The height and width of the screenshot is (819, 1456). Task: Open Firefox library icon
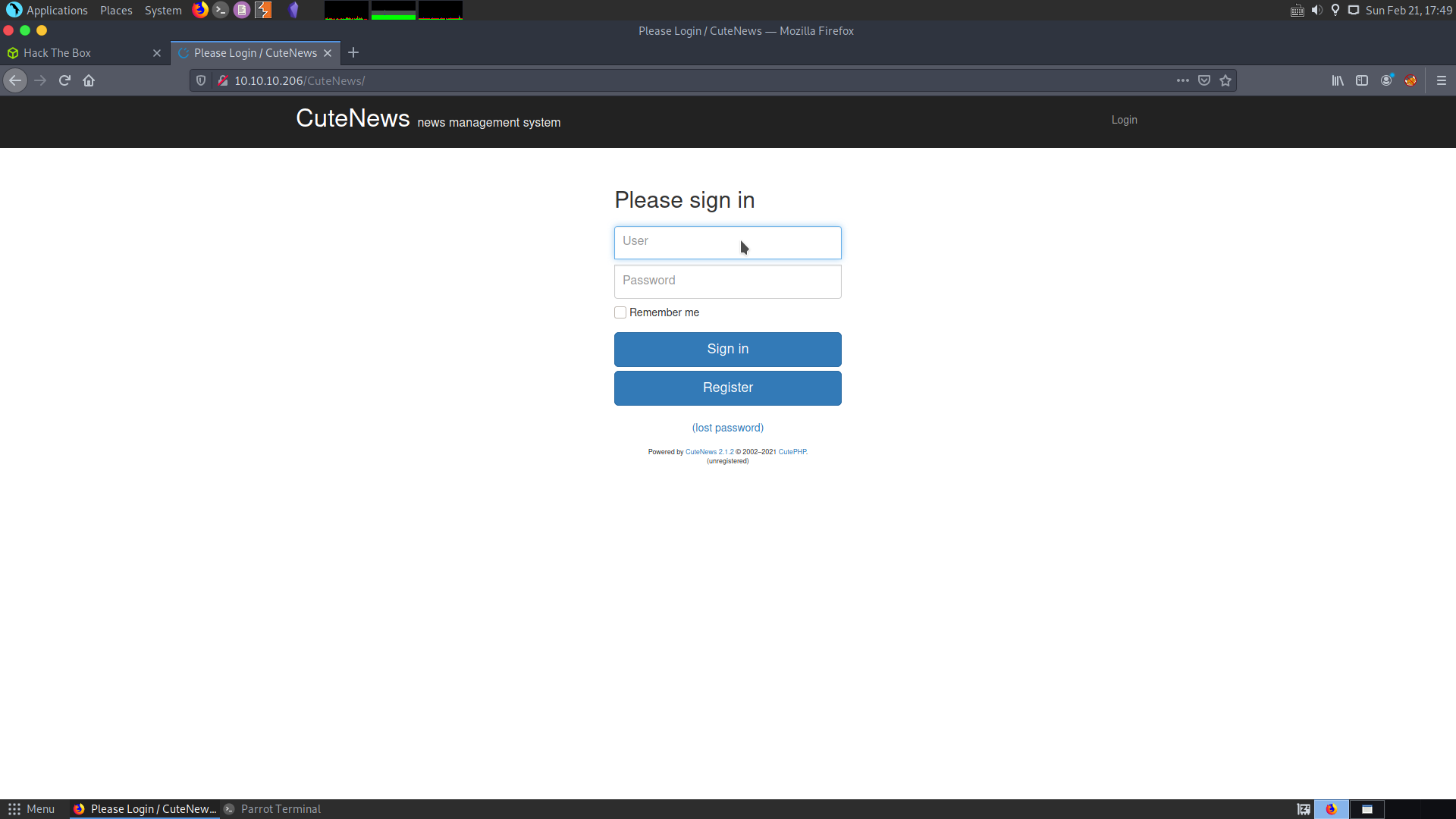[x=1338, y=80]
